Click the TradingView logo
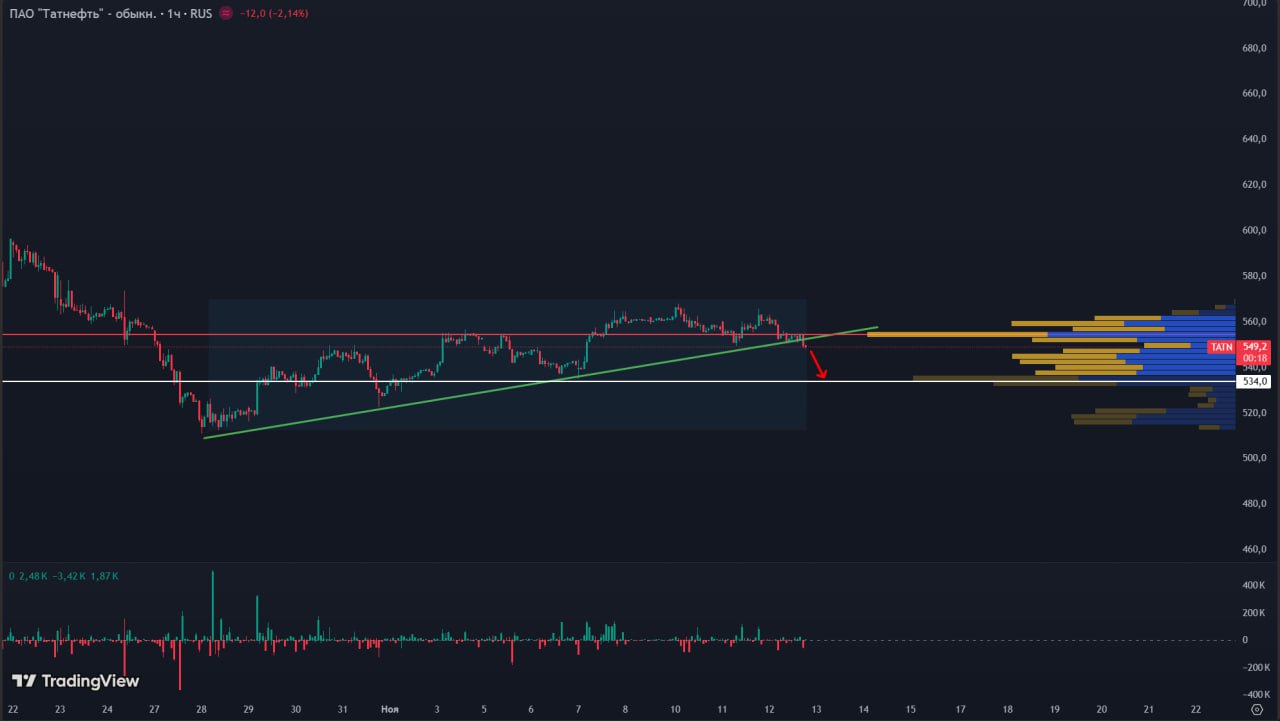This screenshot has width=1280, height=721. [76, 681]
